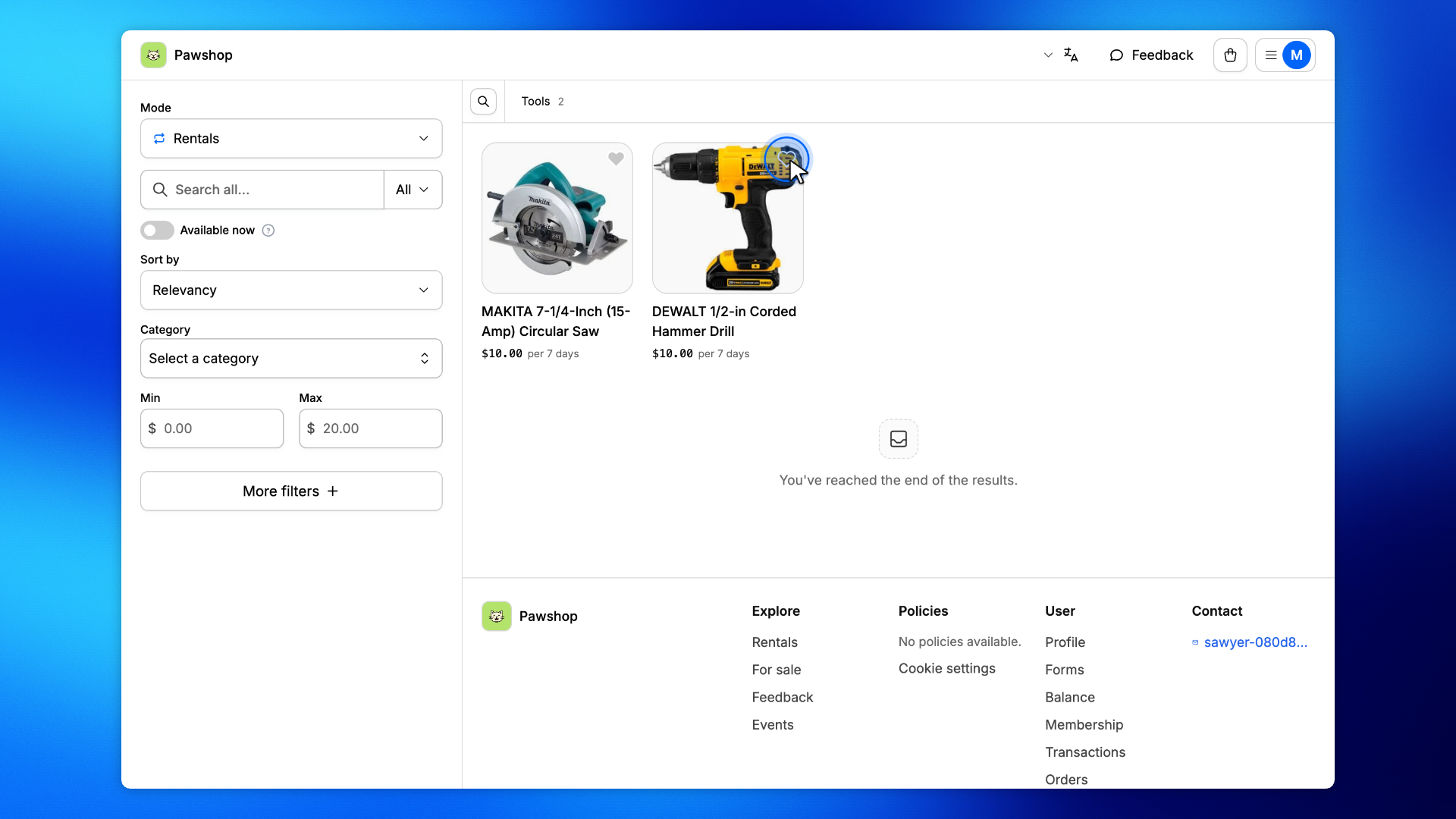The image size is (1456, 819).
Task: Go to Profile in footer User
Action: point(1065,642)
